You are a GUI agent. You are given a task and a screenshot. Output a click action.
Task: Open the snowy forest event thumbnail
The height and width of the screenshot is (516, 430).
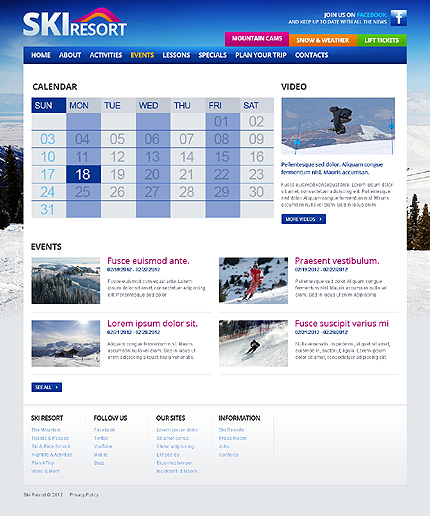coord(66,280)
